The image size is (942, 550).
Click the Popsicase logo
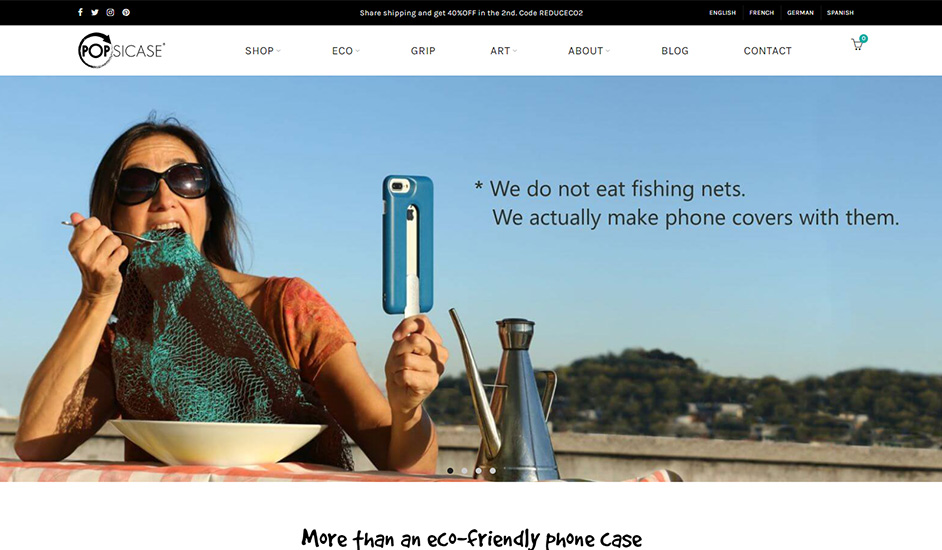coord(121,50)
